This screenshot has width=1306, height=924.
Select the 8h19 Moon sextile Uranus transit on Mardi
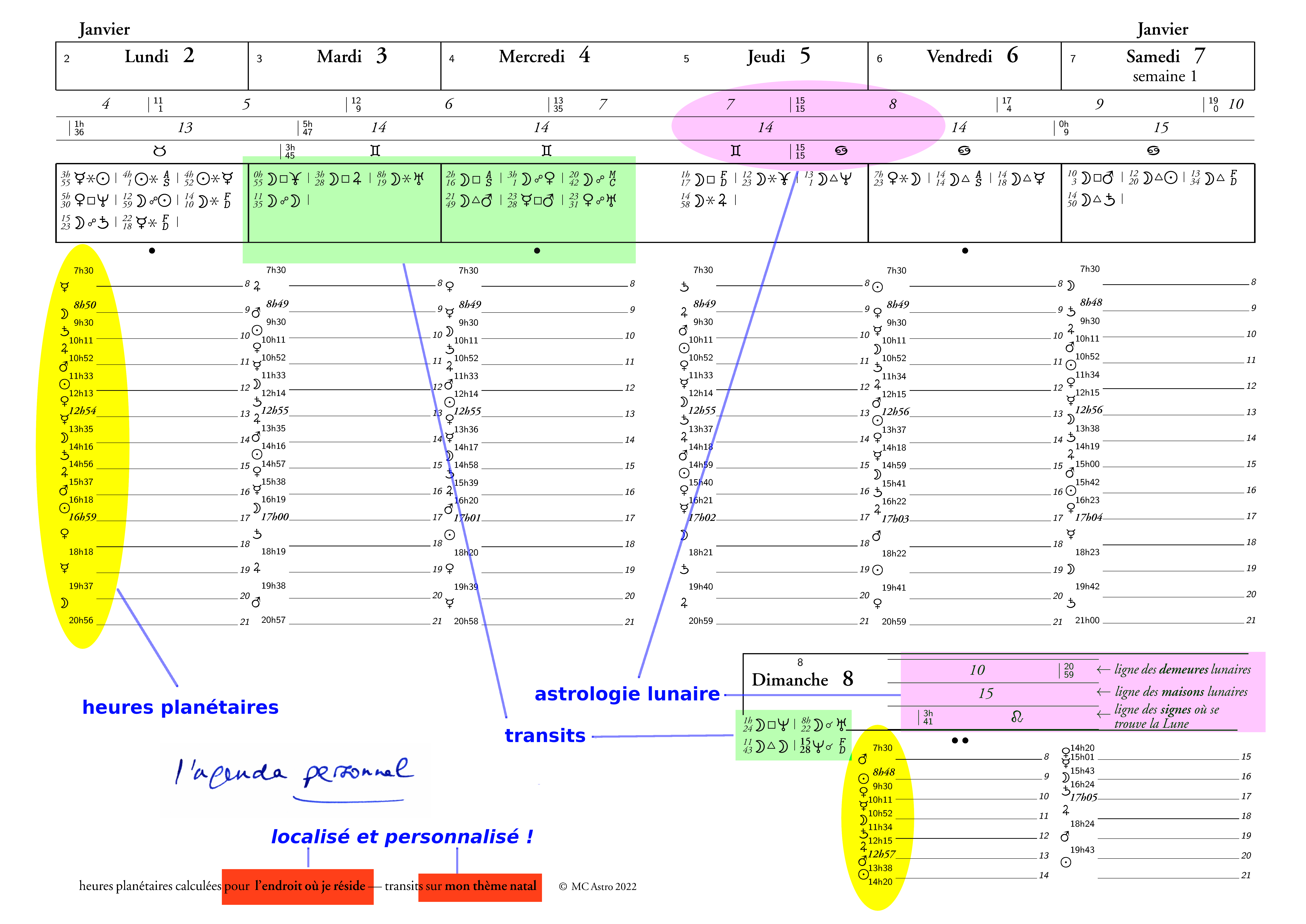pyautogui.click(x=401, y=179)
